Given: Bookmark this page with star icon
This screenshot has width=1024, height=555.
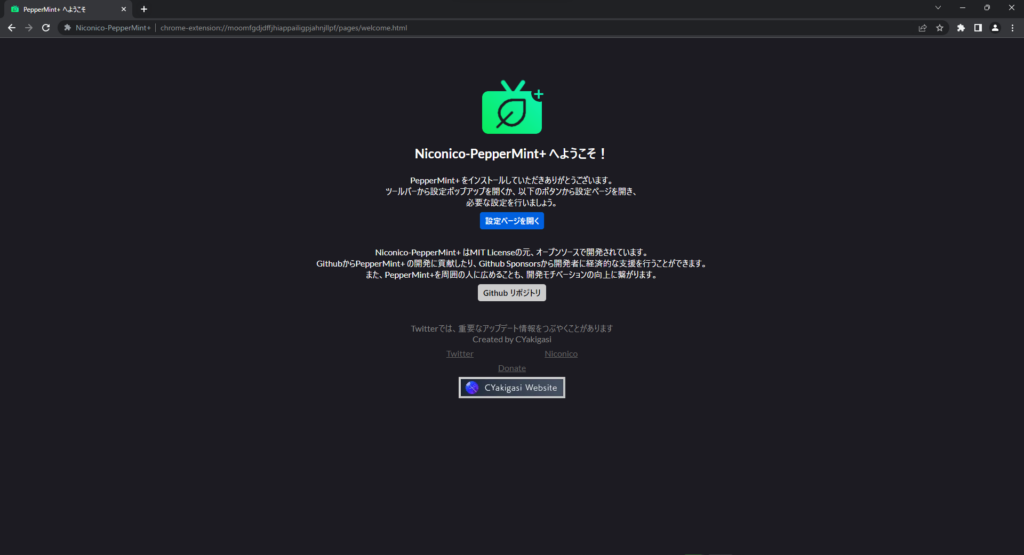Looking at the screenshot, I should click(939, 28).
